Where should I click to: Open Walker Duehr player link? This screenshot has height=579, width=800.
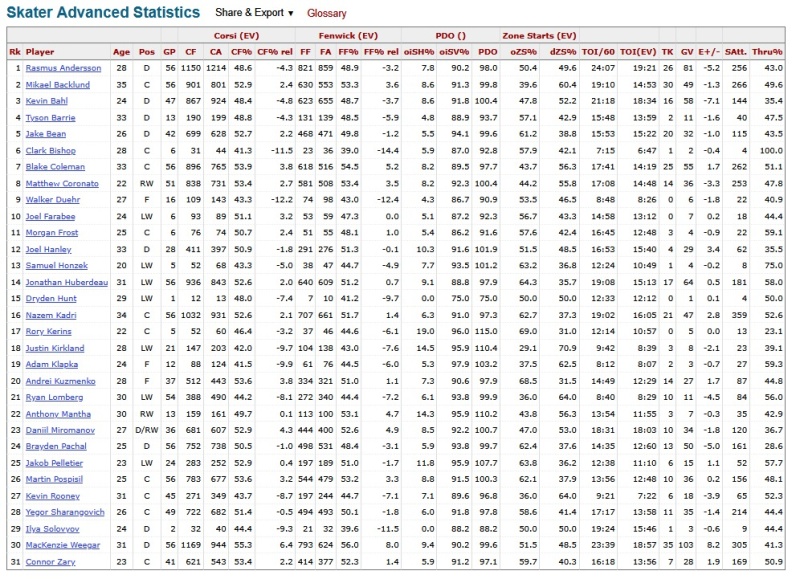[53, 199]
